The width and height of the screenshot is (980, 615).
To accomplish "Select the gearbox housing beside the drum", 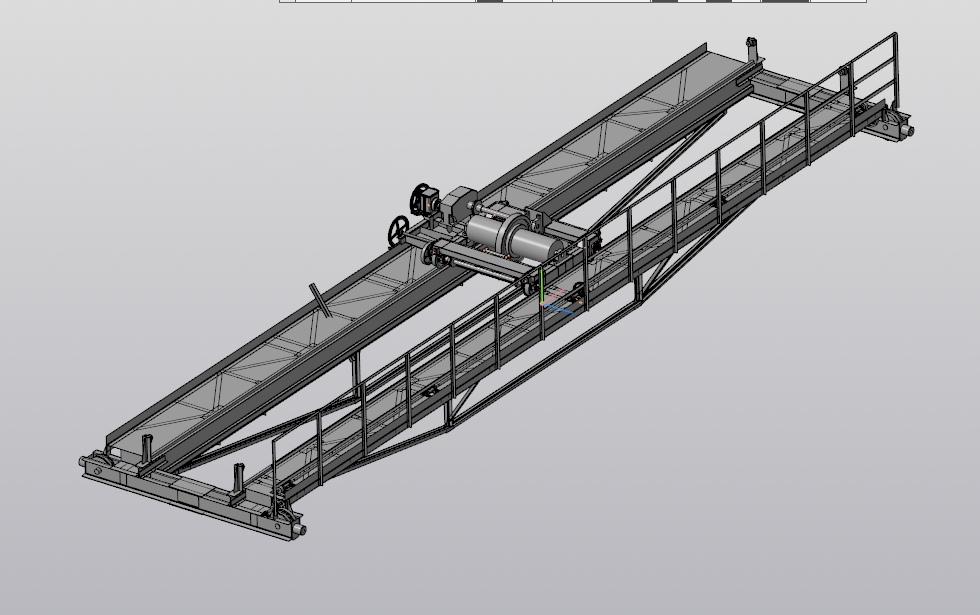I will point(459,202).
